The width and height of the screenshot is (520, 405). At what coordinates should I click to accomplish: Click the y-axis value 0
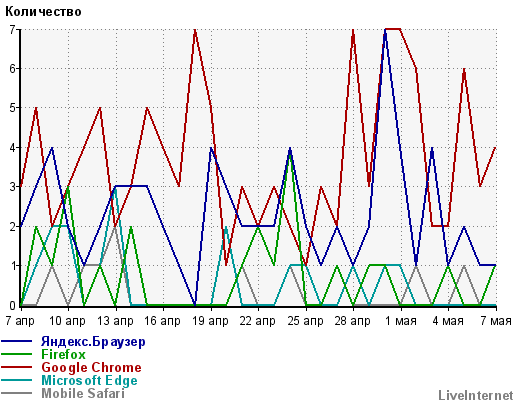pyautogui.click(x=13, y=305)
